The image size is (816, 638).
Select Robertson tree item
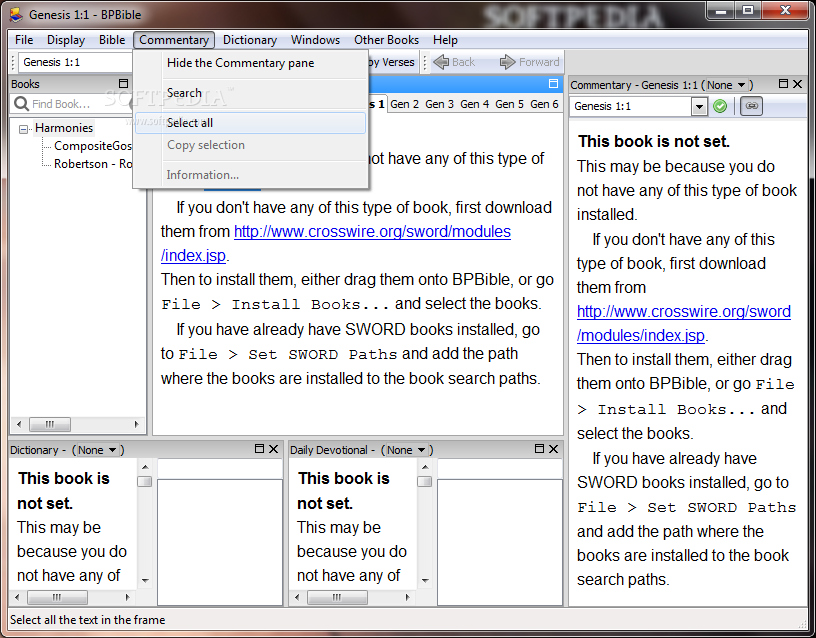coord(93,164)
